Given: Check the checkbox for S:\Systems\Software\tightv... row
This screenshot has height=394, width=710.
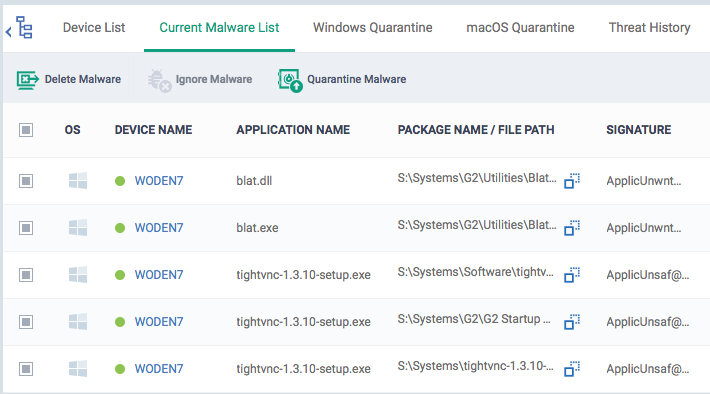Looking at the screenshot, I should [26, 275].
